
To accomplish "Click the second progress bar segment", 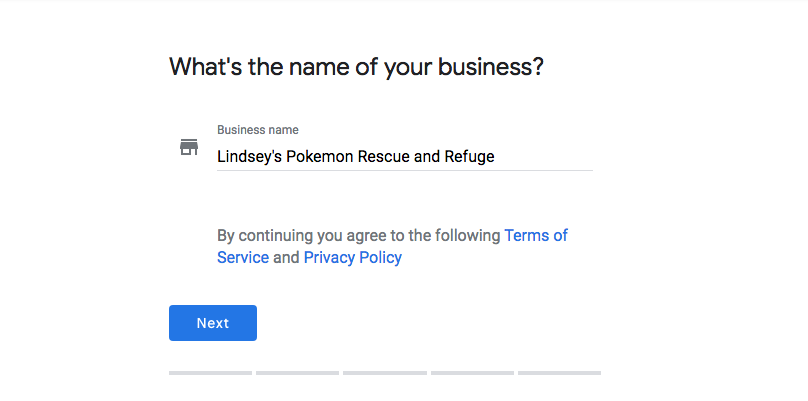I will [x=297, y=373].
